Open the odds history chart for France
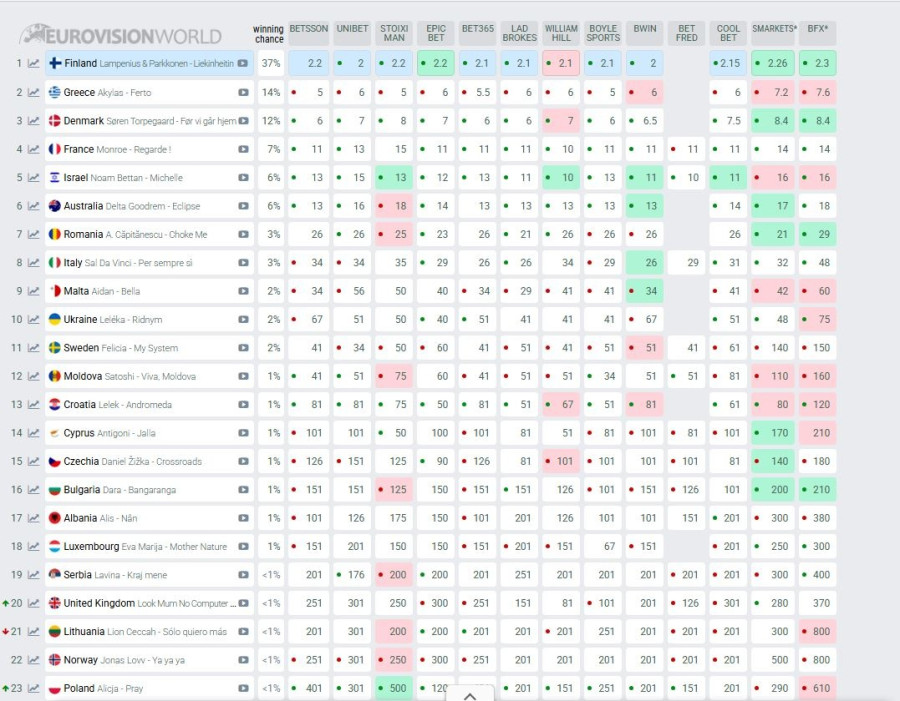 pyautogui.click(x=34, y=149)
